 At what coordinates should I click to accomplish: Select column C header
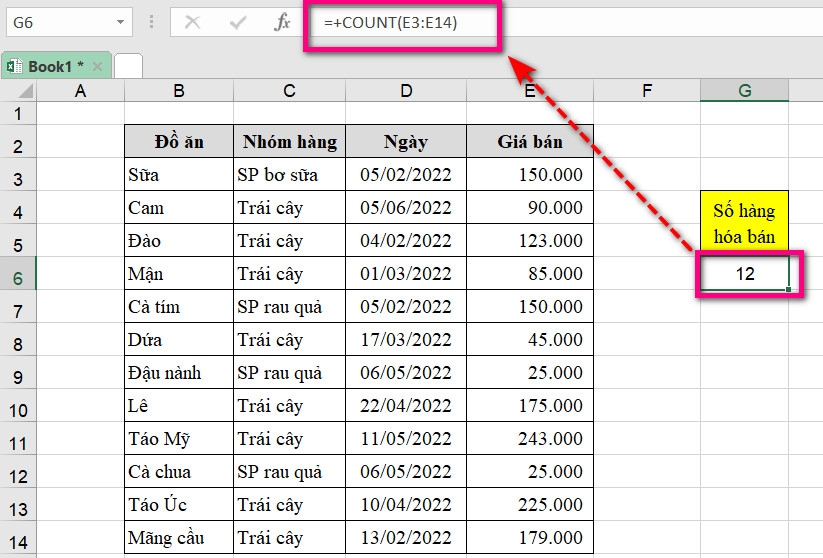pos(289,91)
